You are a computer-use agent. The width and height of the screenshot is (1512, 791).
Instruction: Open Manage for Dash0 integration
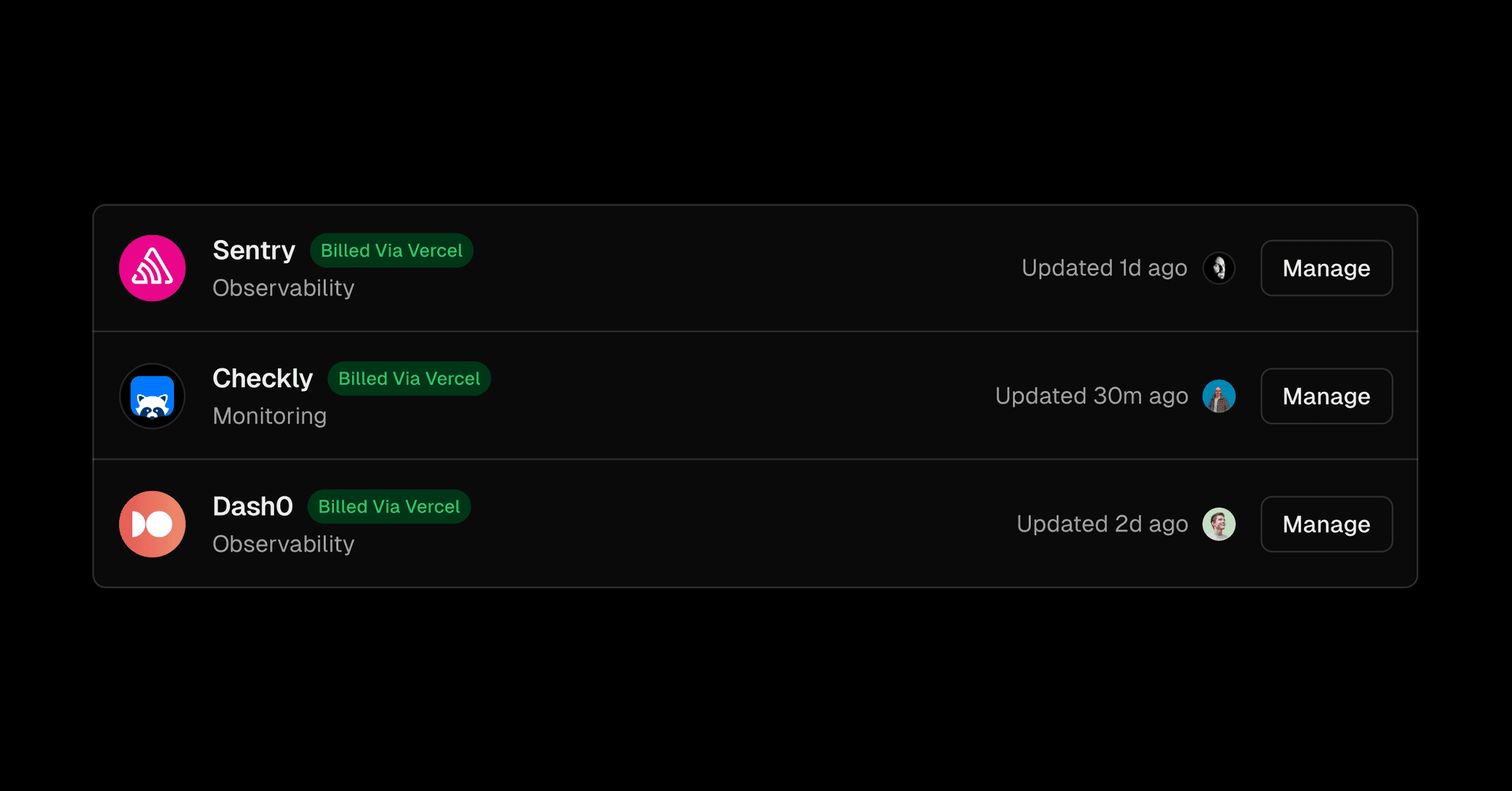[1326, 524]
